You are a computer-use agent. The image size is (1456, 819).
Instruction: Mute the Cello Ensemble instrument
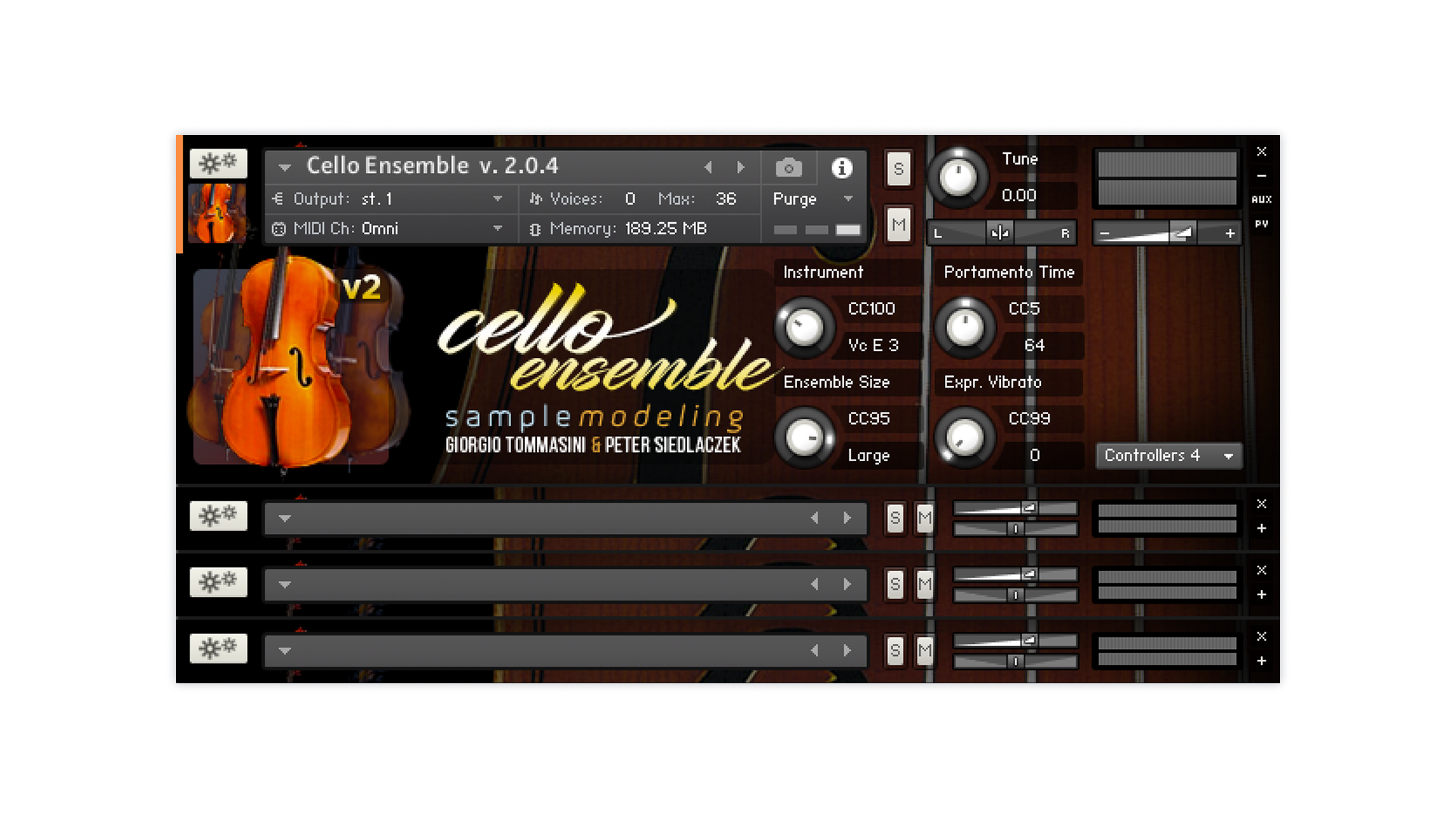click(x=898, y=224)
